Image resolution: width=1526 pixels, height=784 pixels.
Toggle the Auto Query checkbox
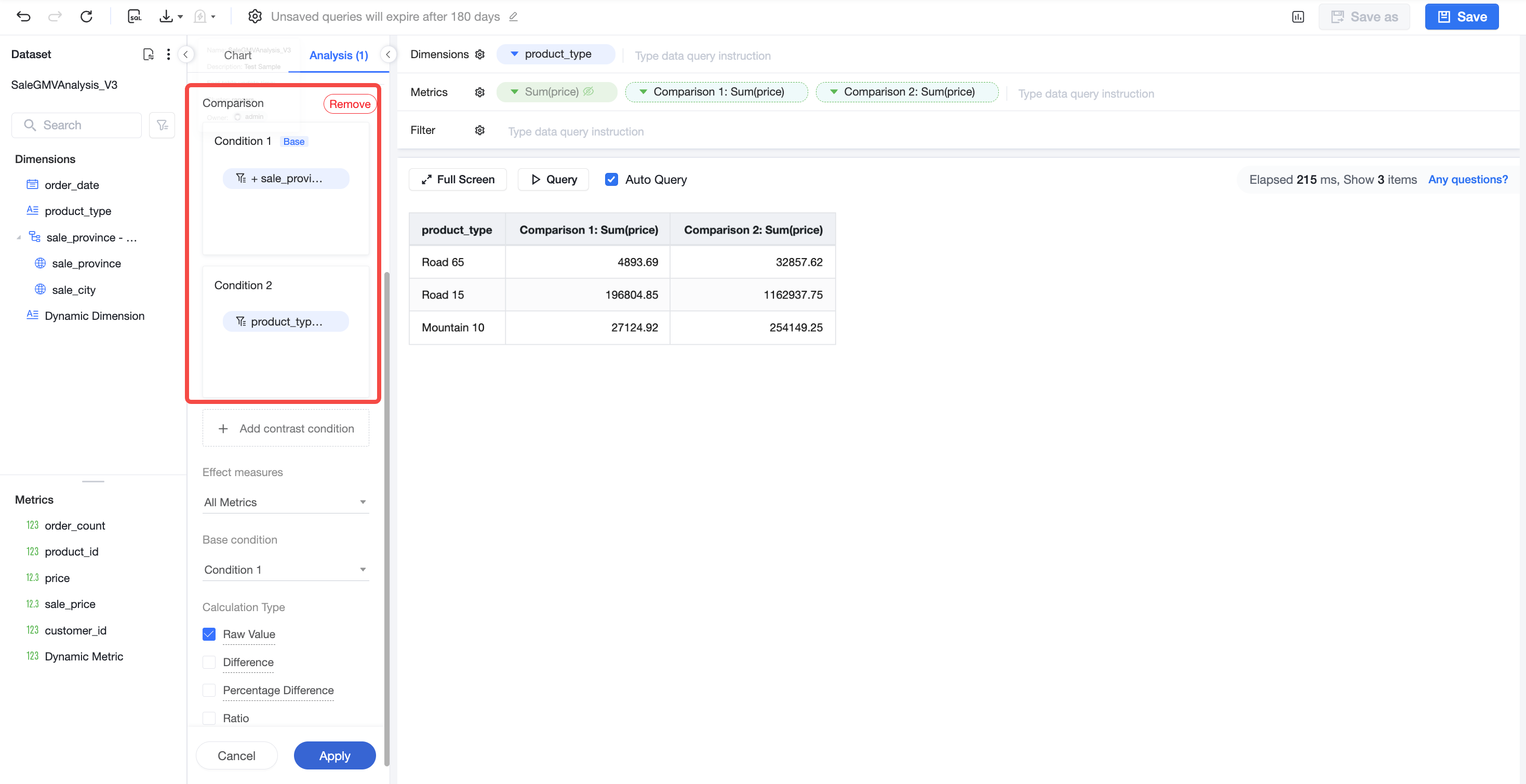click(x=611, y=180)
